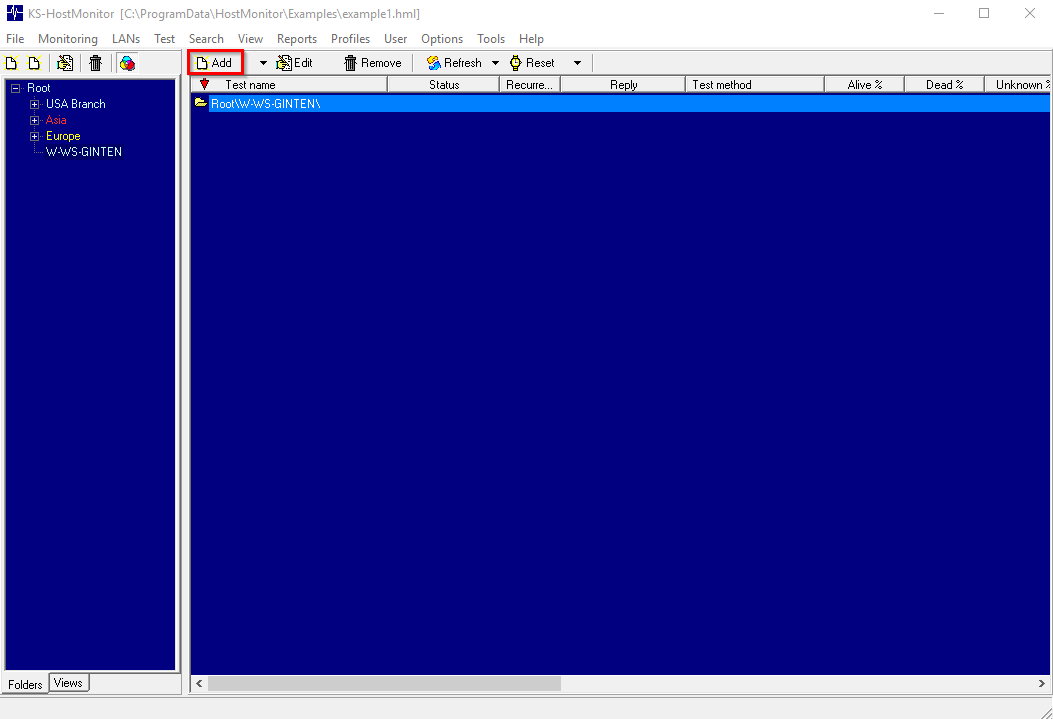Expand the USA Branch folder

pos(34,104)
